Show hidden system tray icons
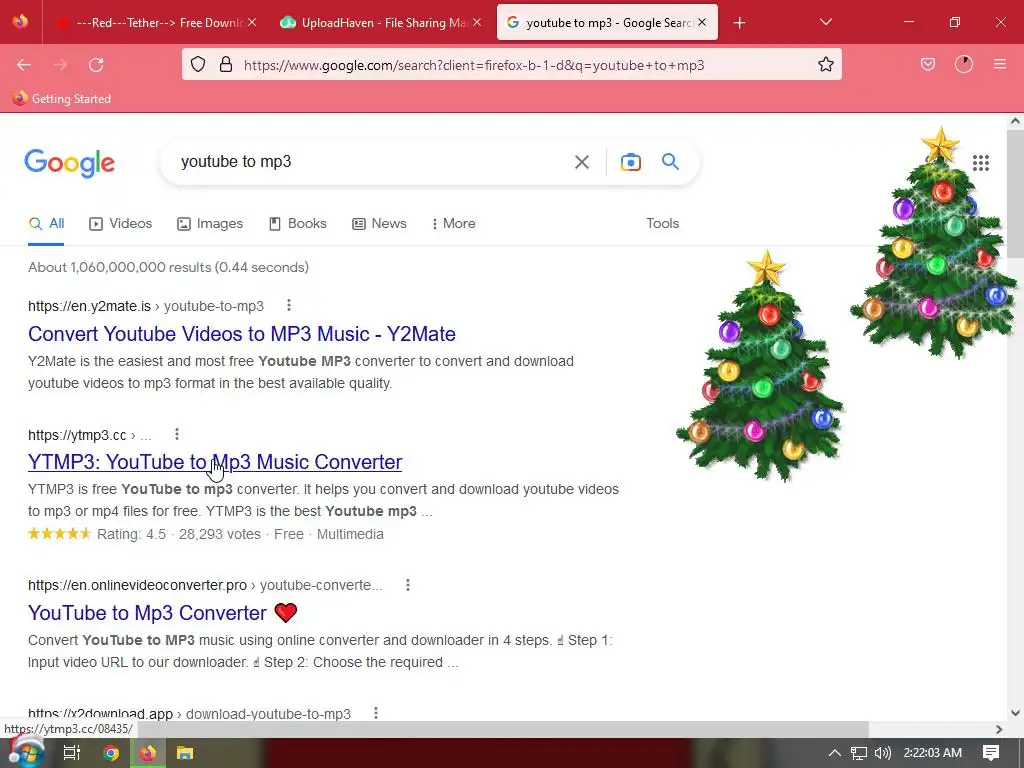 click(834, 753)
